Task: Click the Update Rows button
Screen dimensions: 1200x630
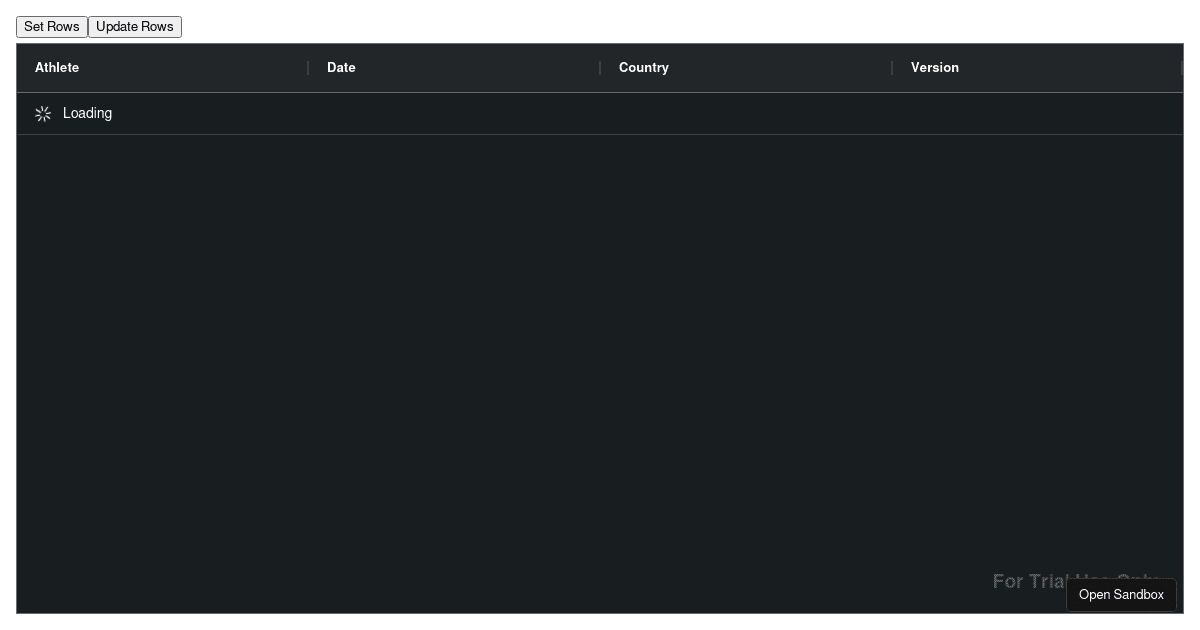Action: point(135,27)
